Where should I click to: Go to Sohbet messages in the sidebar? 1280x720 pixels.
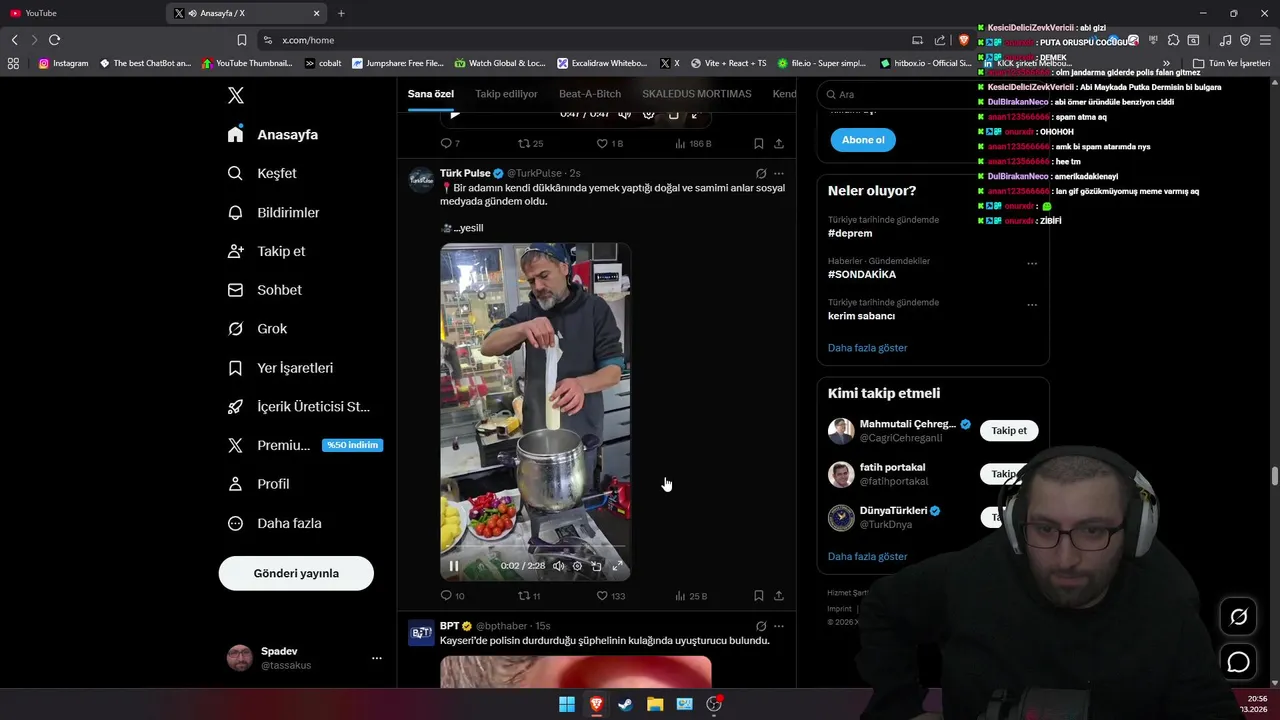(x=265, y=290)
